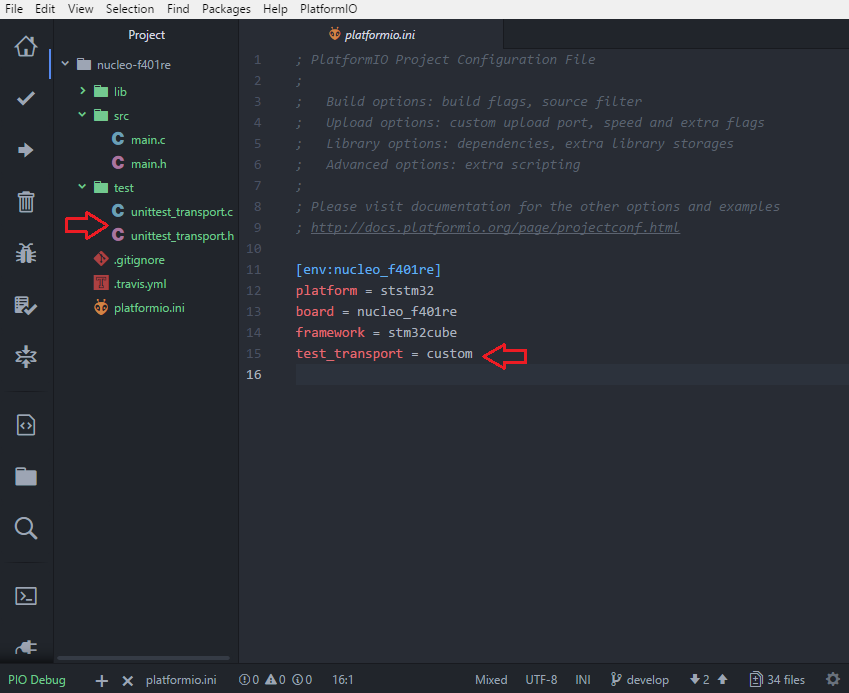Click the warnings count indicator
Image resolution: width=849 pixels, height=693 pixels.
pos(275,679)
